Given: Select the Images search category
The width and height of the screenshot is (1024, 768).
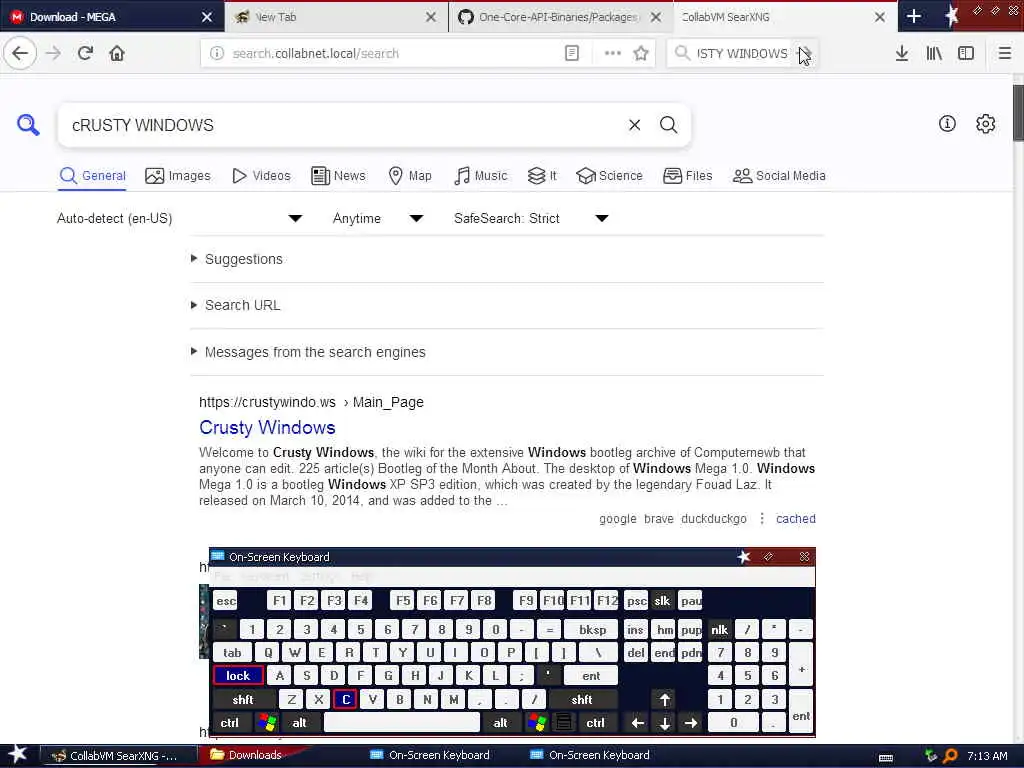Looking at the screenshot, I should coord(178,176).
